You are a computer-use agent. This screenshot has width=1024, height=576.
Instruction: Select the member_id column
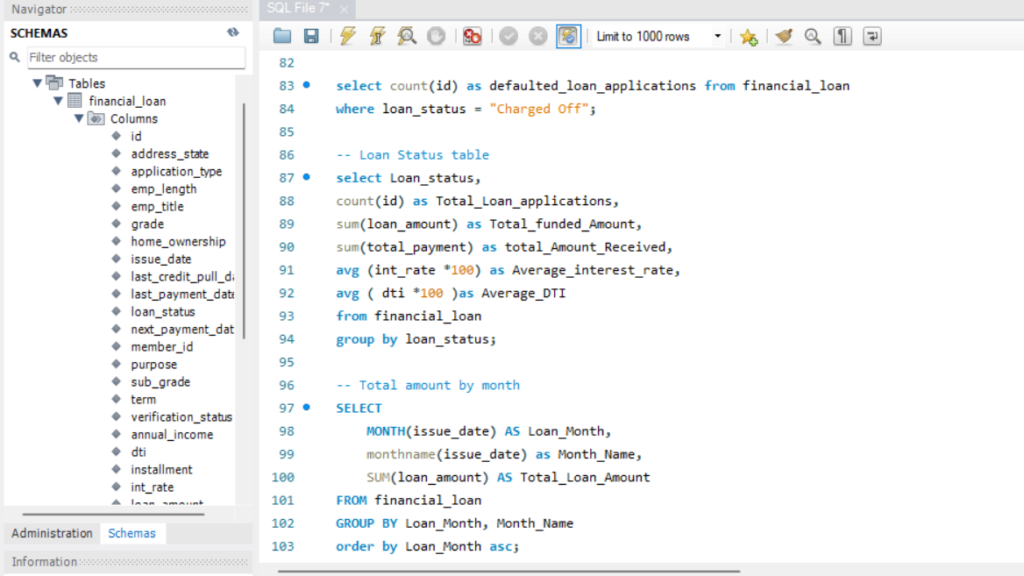(x=161, y=347)
